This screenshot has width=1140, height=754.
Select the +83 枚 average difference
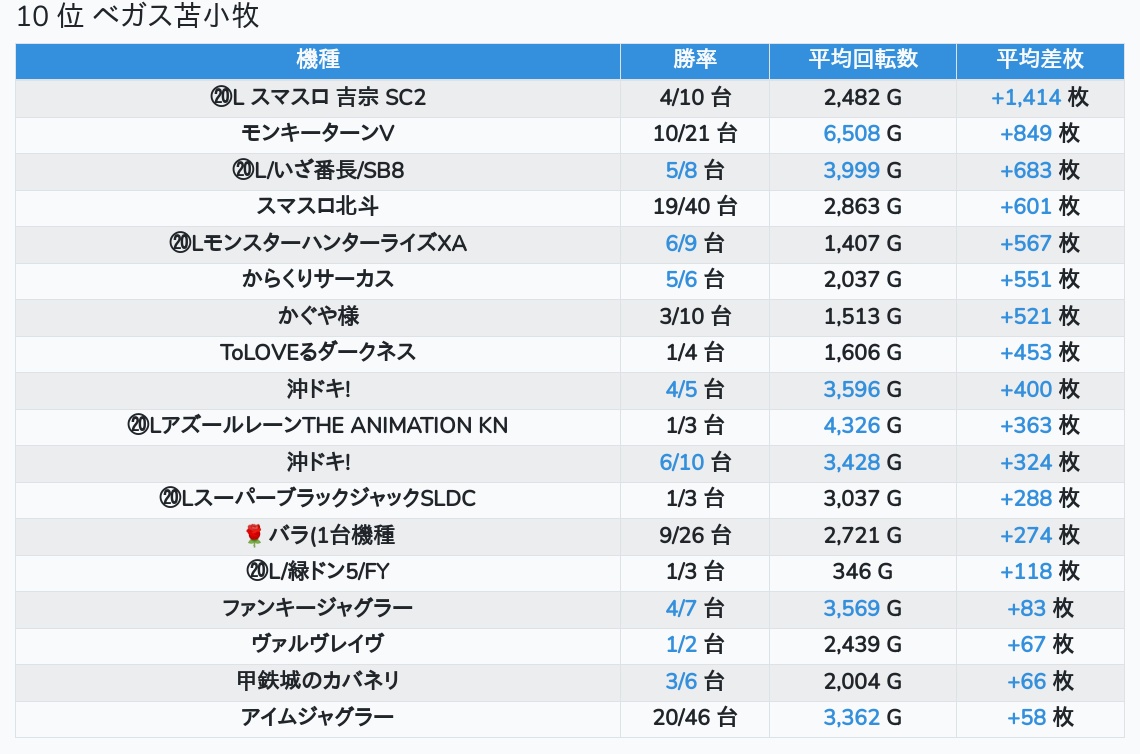click(1040, 608)
